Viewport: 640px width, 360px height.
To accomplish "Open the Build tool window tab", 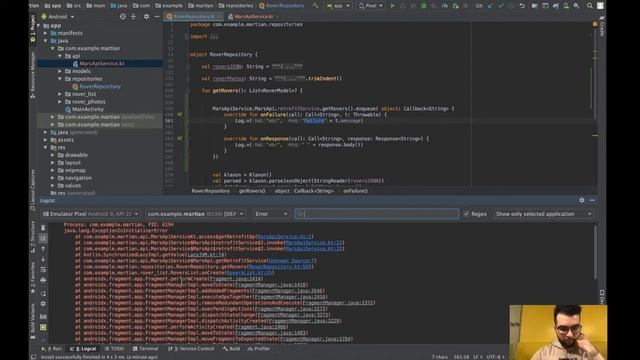I will tap(232, 349).
